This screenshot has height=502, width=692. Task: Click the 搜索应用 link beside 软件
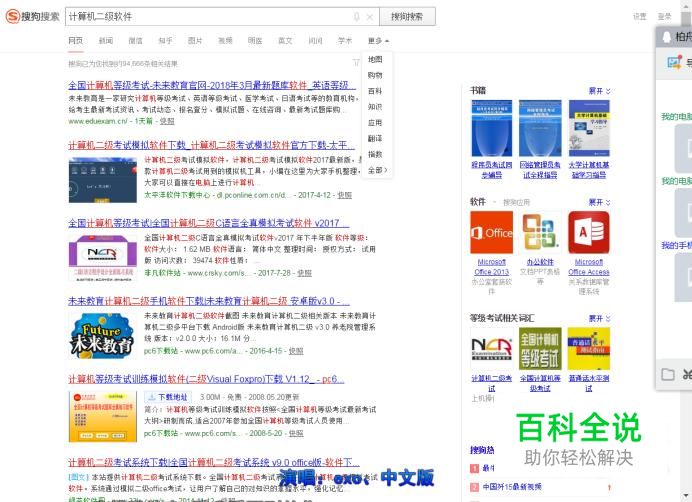pos(516,203)
